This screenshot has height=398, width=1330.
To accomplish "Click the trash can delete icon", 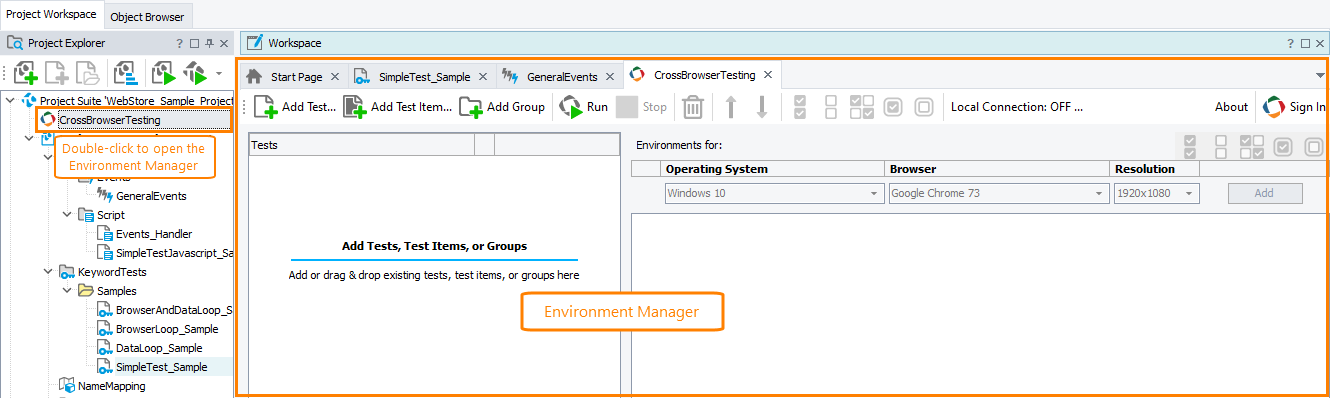I will [x=694, y=107].
